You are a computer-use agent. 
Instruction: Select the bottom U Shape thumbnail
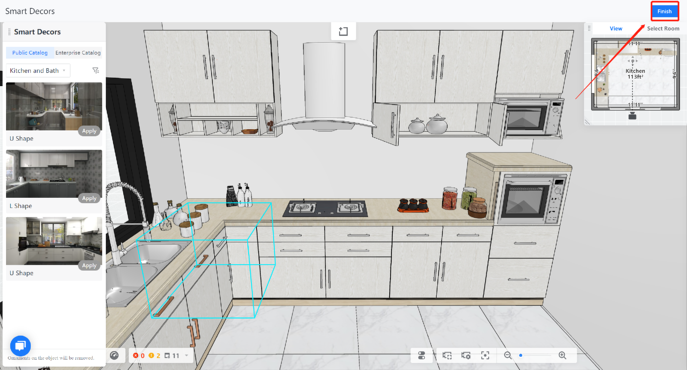point(54,241)
